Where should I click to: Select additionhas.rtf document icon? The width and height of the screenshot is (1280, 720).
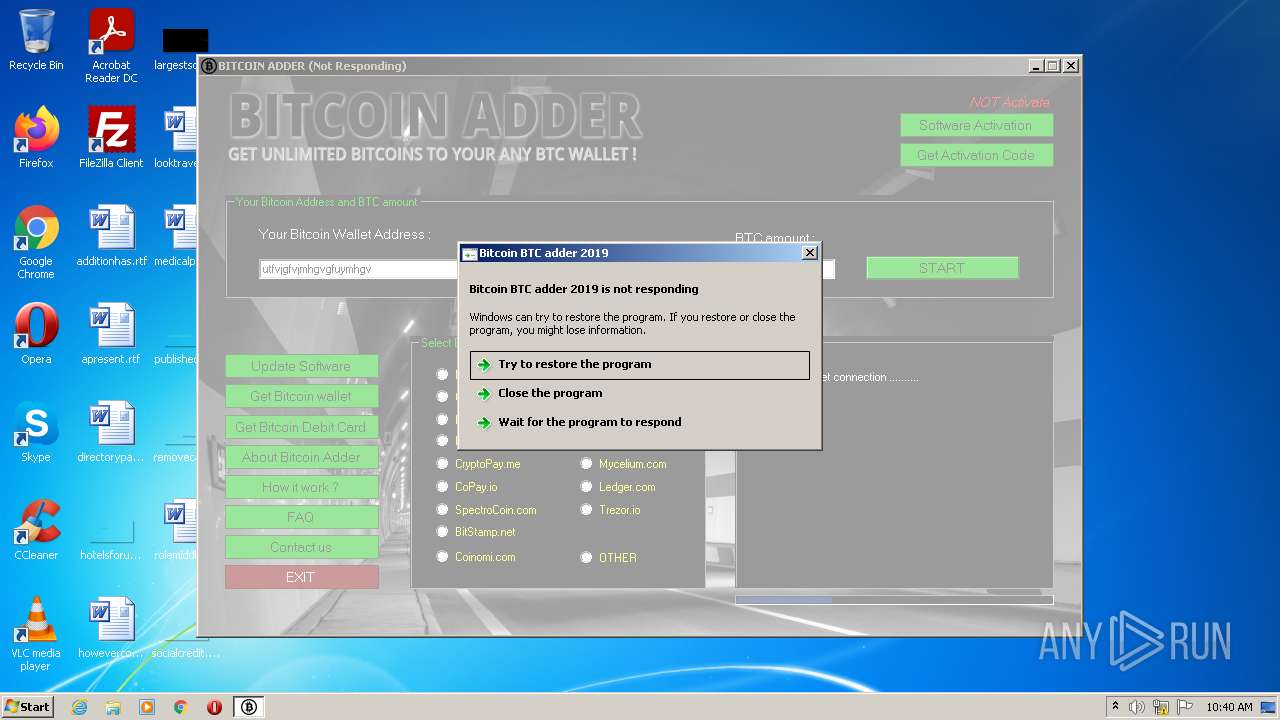coord(111,236)
